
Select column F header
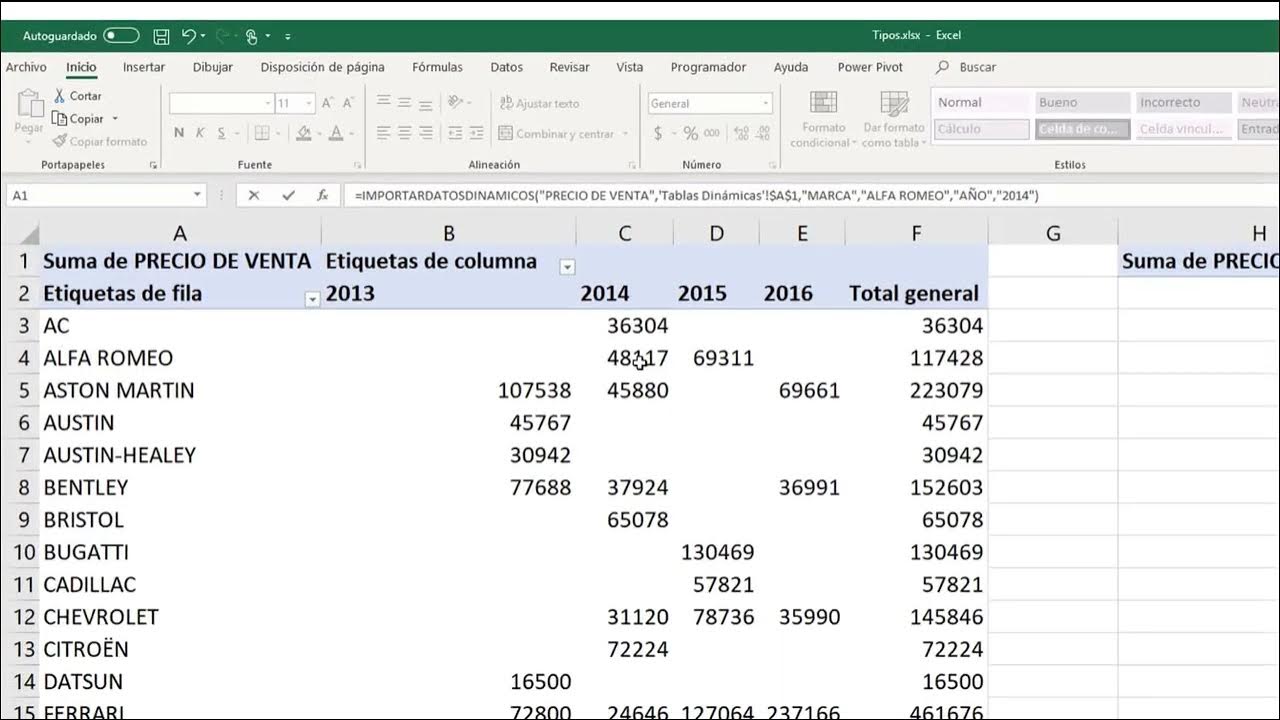tap(917, 233)
